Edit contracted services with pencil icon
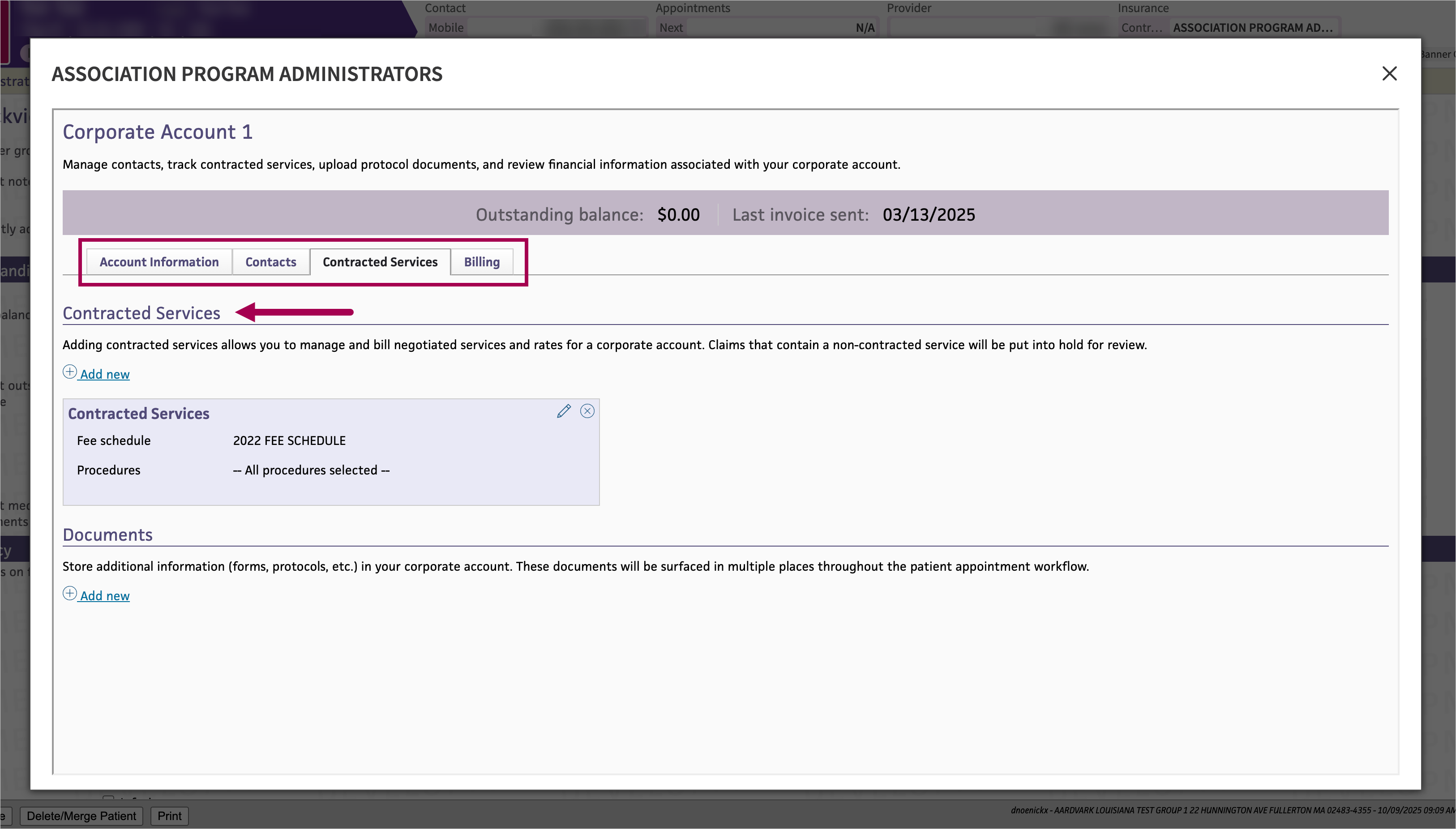 tap(563, 411)
